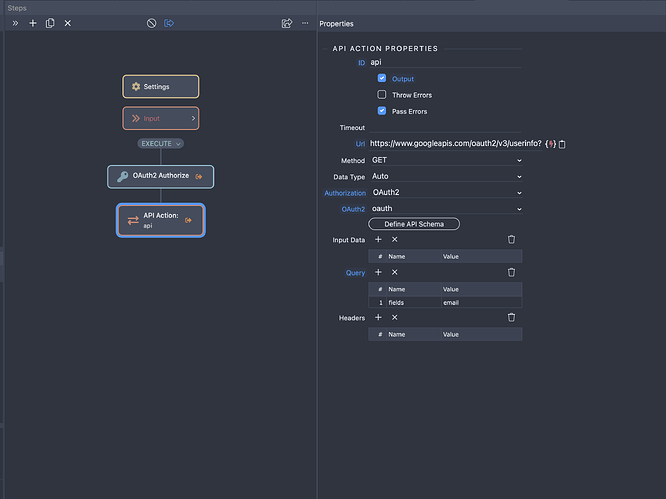The width and height of the screenshot is (666, 499).
Task: Click the swap arrows icon on API Action
Action: pyautogui.click(x=133, y=220)
